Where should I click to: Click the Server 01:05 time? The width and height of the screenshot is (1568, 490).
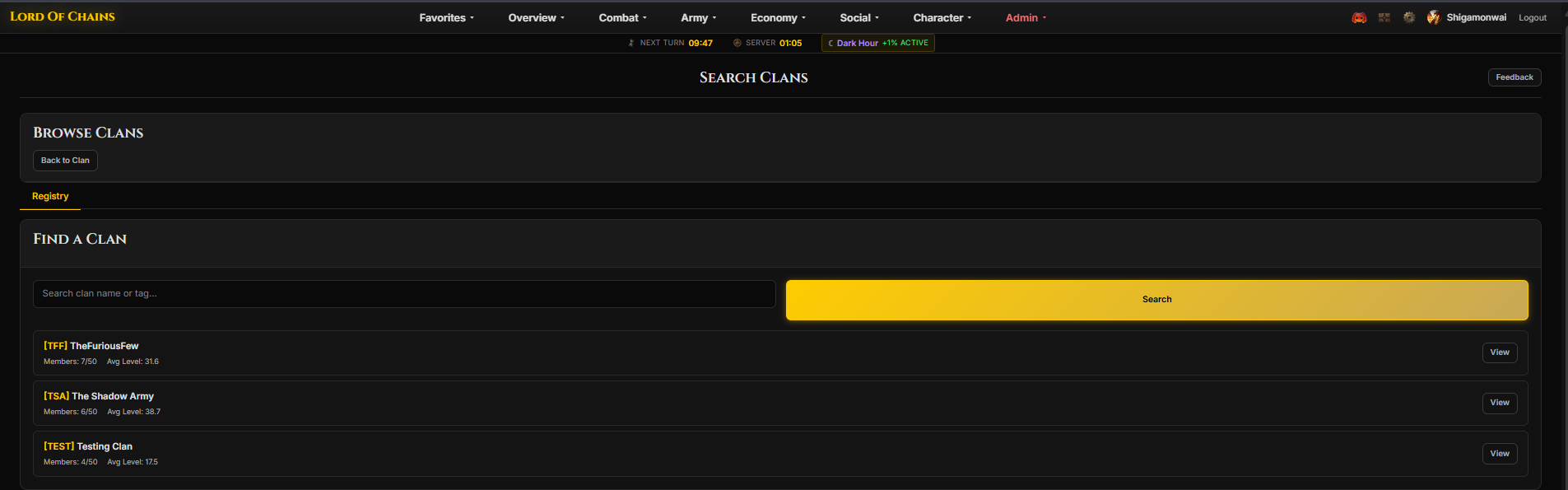774,43
